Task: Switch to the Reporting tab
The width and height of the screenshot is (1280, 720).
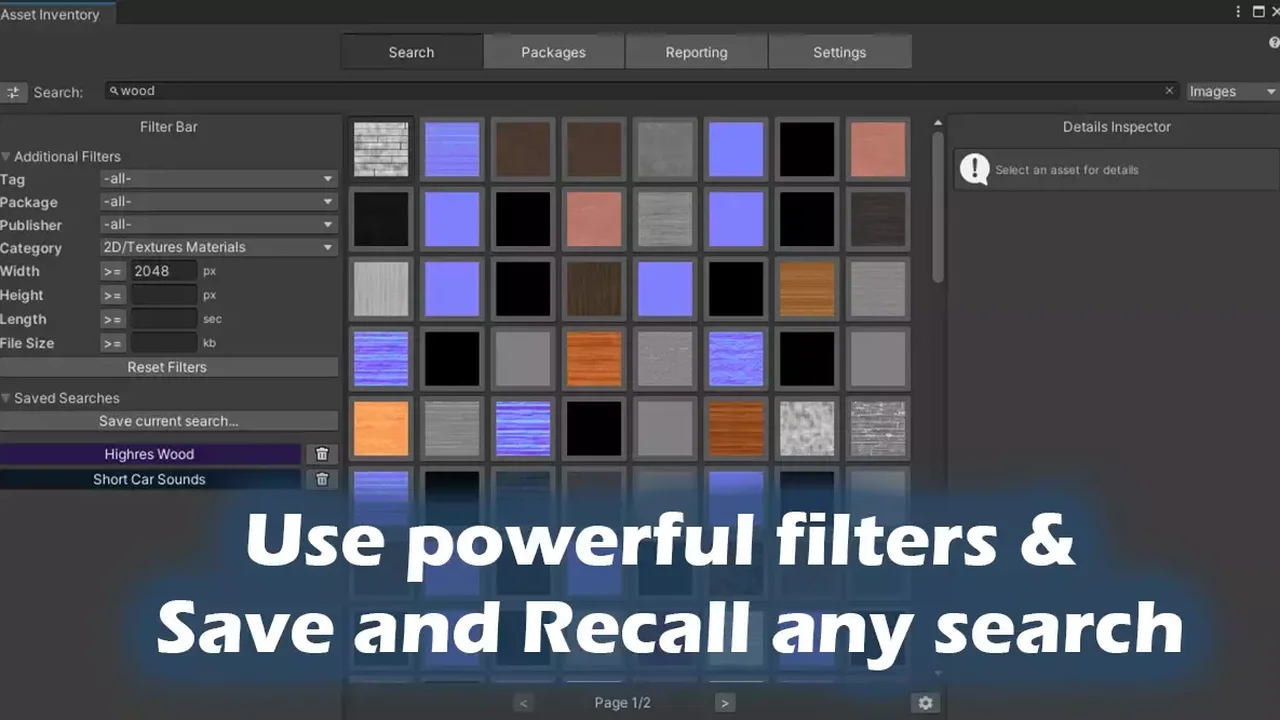Action: [697, 52]
